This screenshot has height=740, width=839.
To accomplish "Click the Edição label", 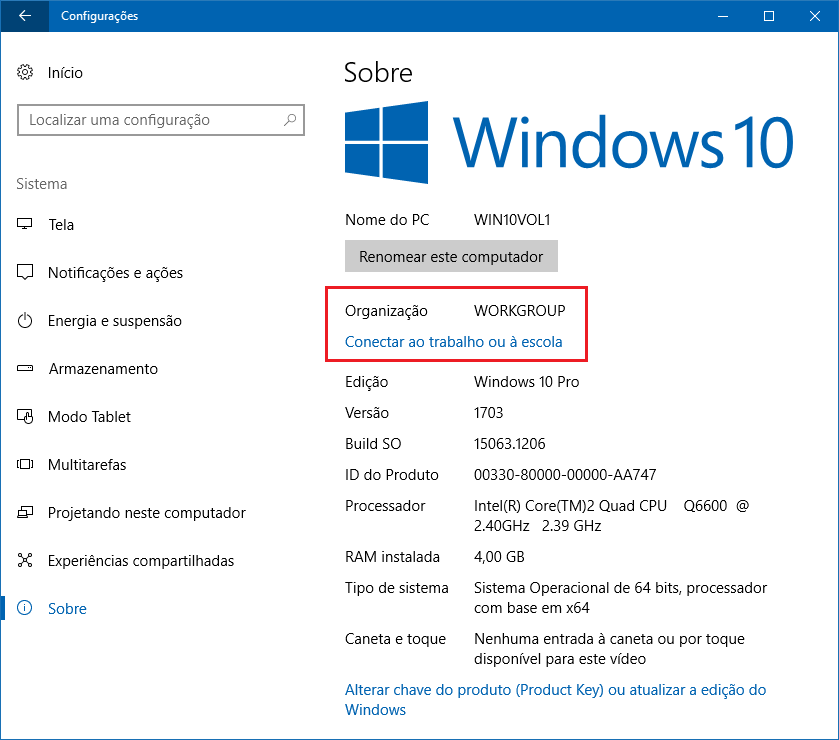I will pos(367,383).
